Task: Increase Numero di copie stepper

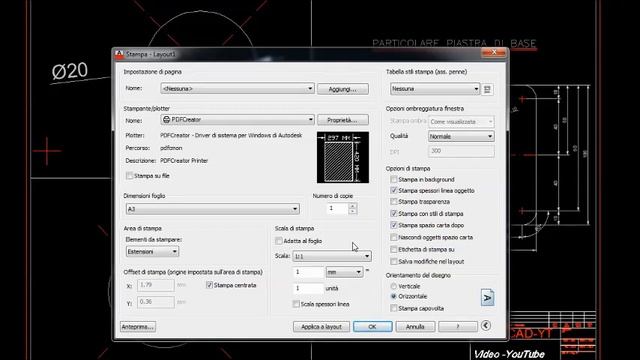Action: [x=353, y=206]
